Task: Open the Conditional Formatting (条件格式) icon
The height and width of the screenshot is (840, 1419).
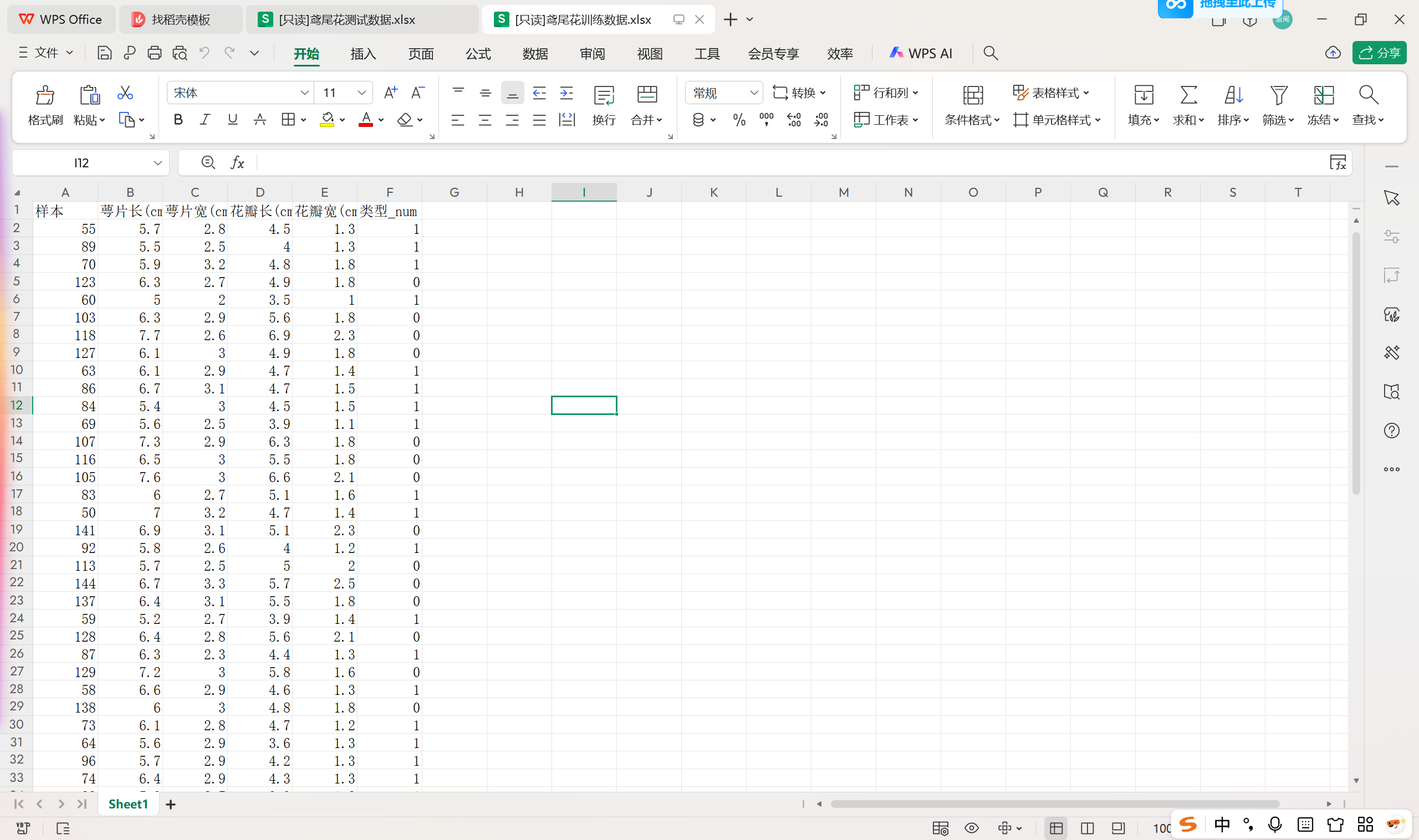Action: click(972, 95)
